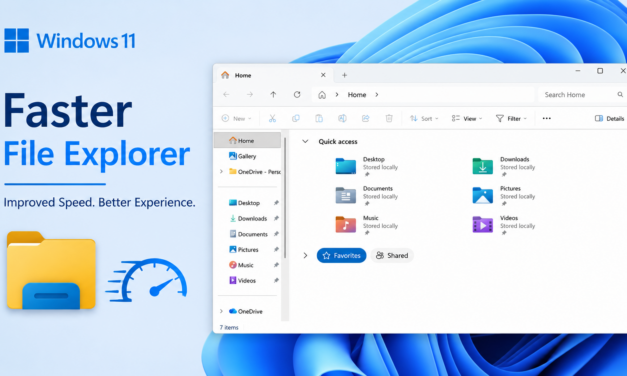The width and height of the screenshot is (627, 376).
Task: Click the search magnifier icon
Action: (x=620, y=94)
